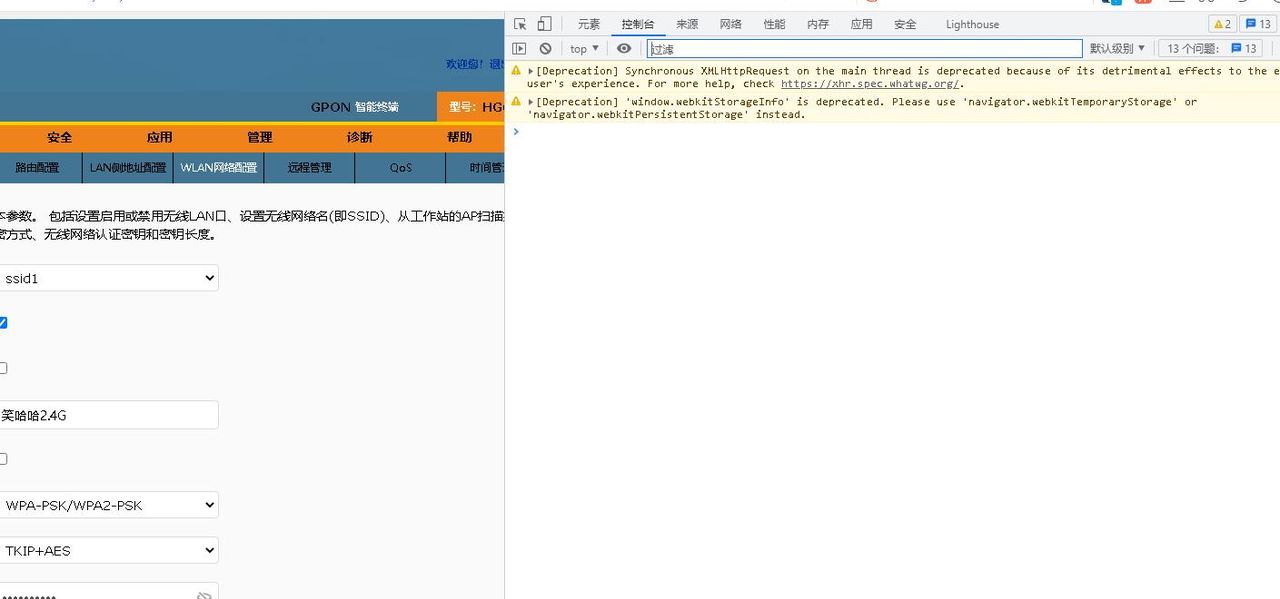Viewport: 1280px width, 599px height.
Task: Open the xhr.spec.whatwg.org link
Action: (869, 84)
